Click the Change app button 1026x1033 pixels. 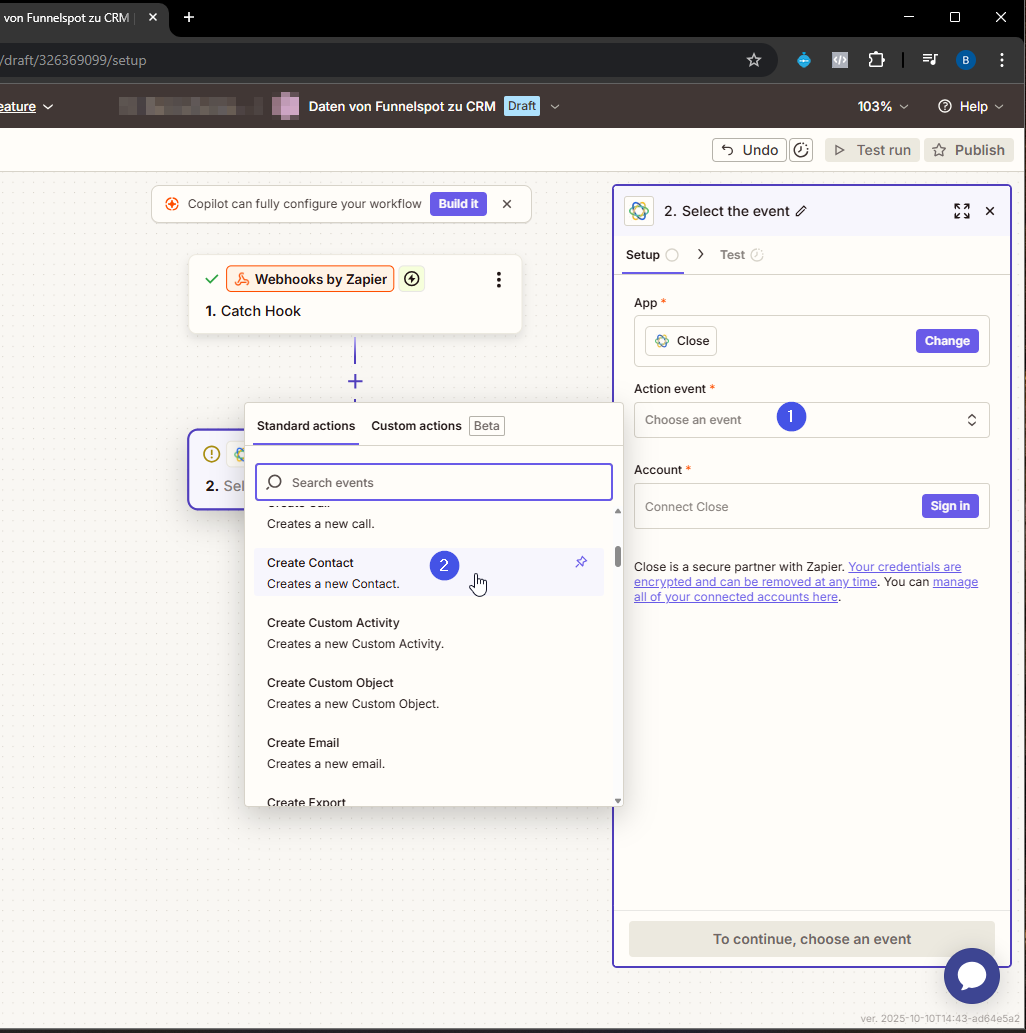pos(946,341)
